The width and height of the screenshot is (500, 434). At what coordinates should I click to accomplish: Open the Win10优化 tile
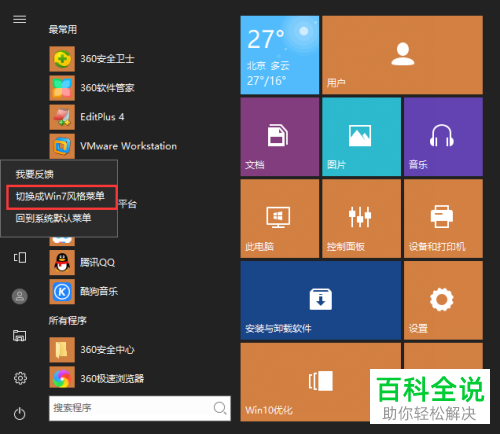pos(321,382)
